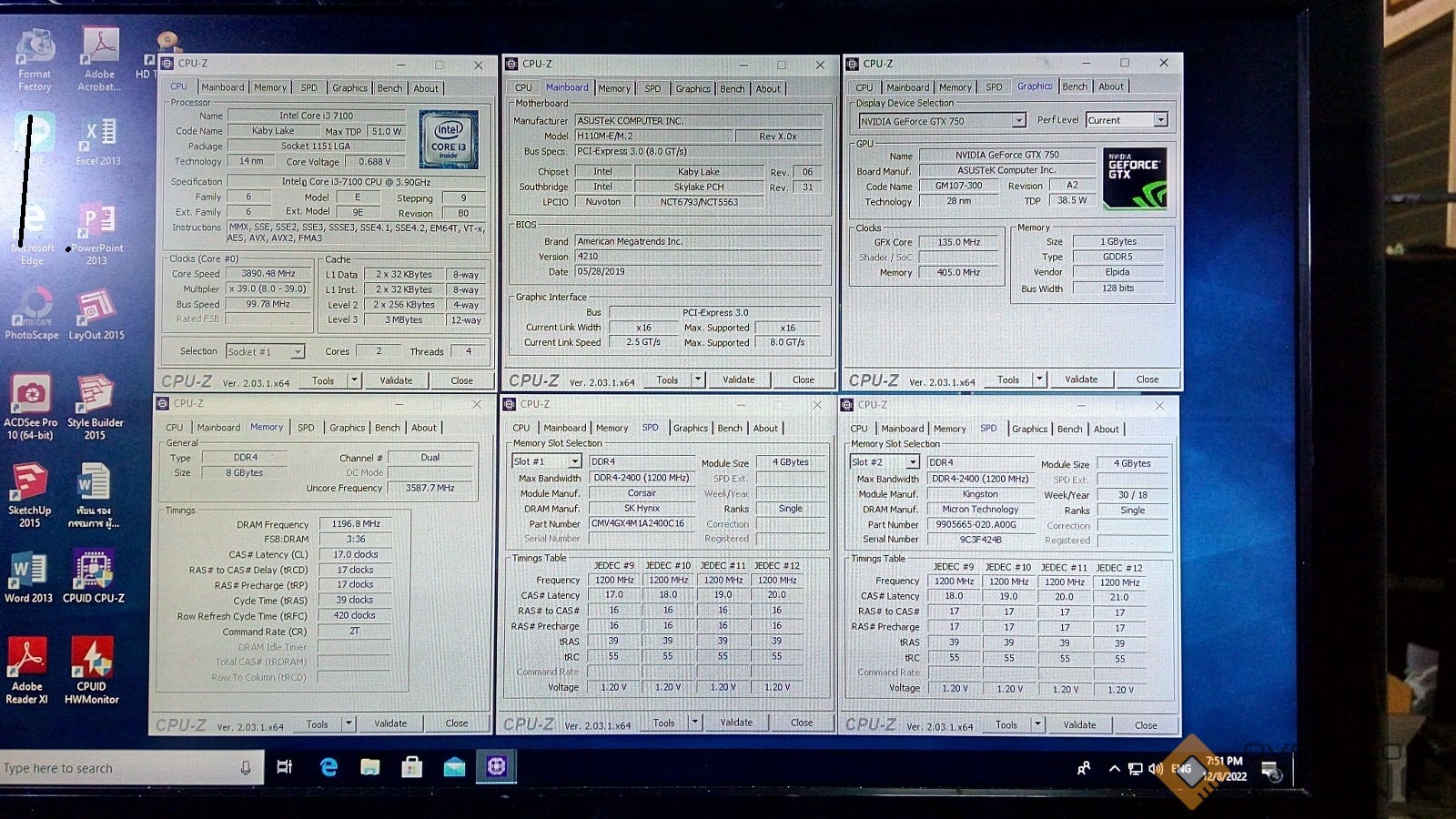Launch PowerPoint 2013 from desktop
This screenshot has height=819, width=1456.
point(96,235)
